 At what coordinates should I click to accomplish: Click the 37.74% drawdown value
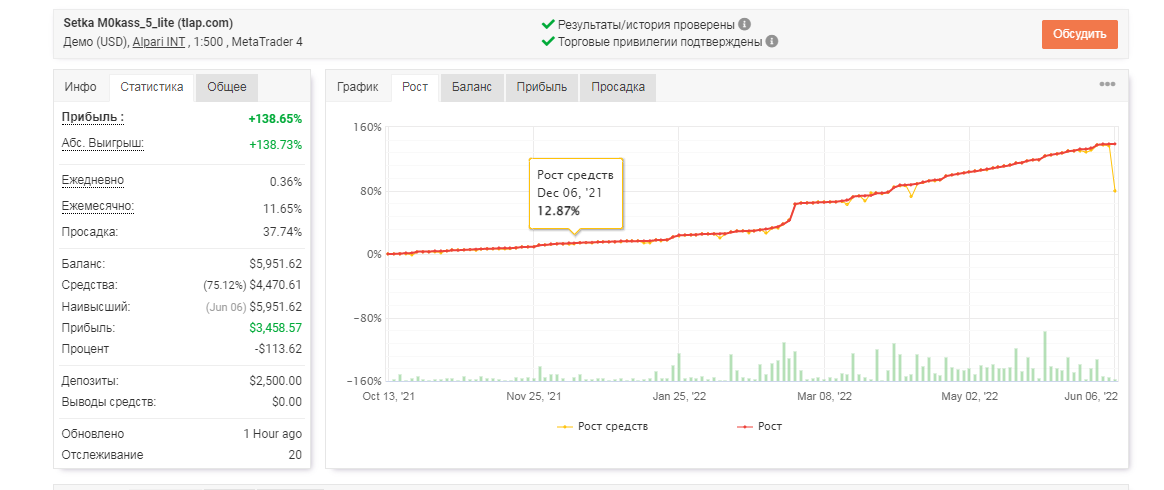(x=282, y=232)
